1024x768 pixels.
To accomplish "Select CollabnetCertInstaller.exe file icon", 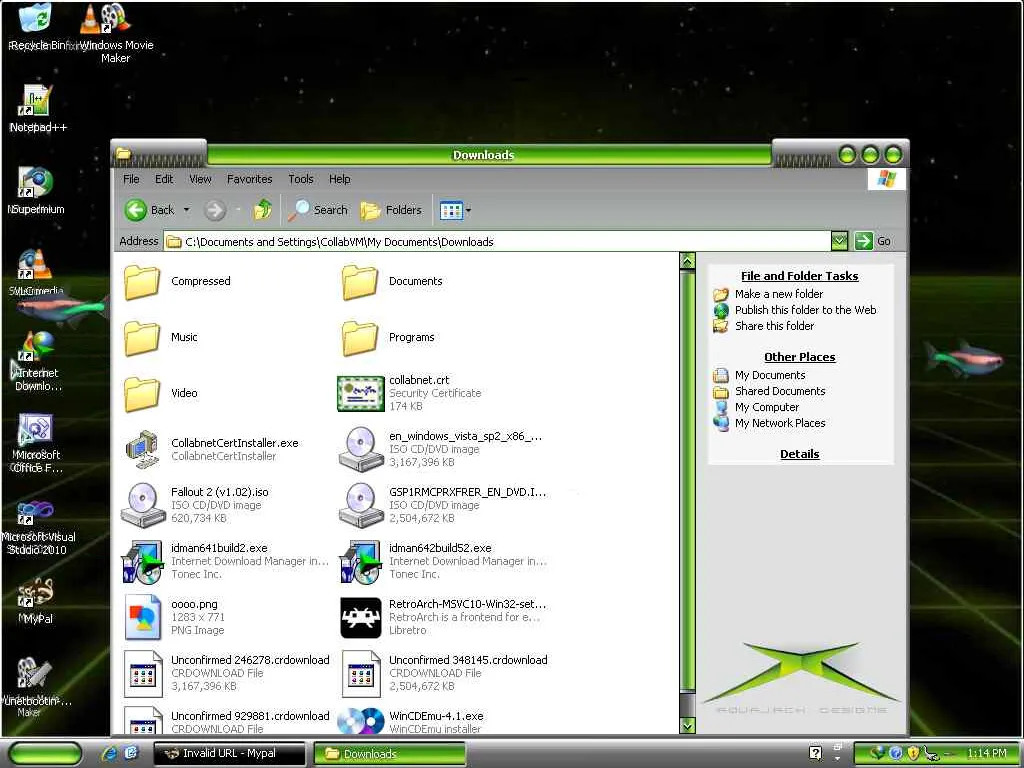I will [x=142, y=449].
